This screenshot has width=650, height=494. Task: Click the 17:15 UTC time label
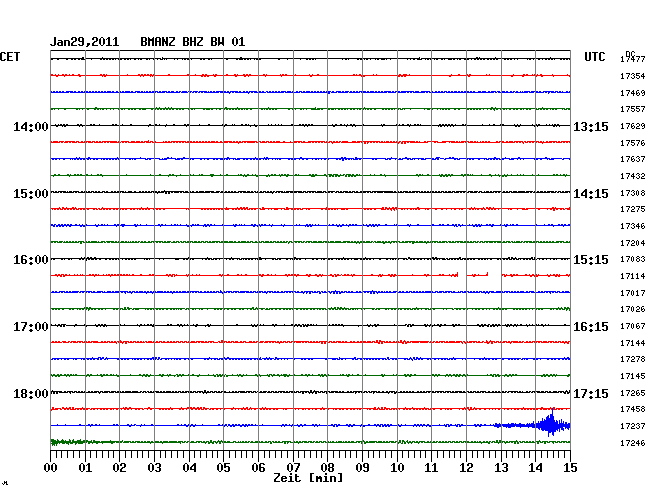tap(591, 394)
